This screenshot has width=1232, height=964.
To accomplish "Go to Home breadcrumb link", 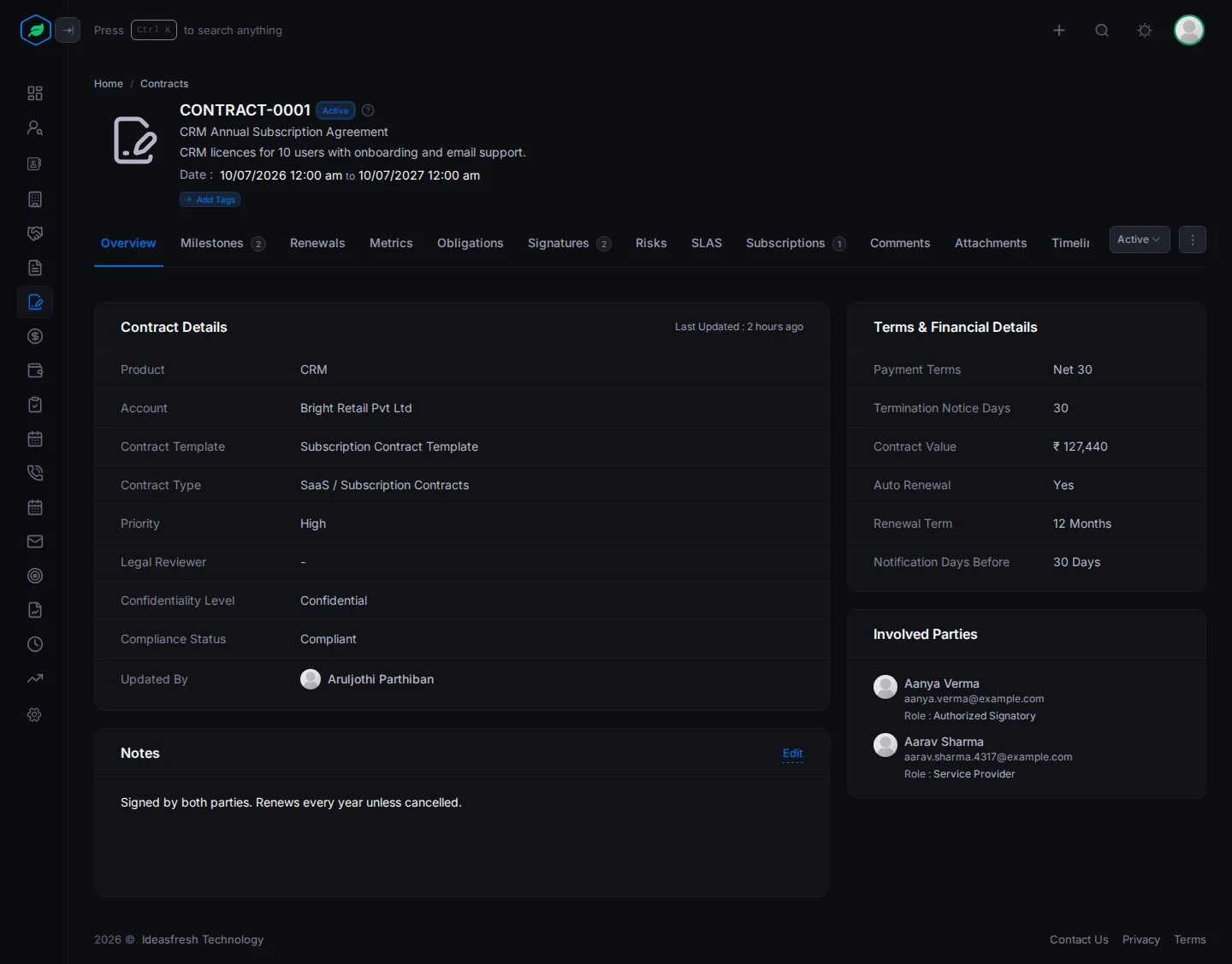I will tap(109, 84).
